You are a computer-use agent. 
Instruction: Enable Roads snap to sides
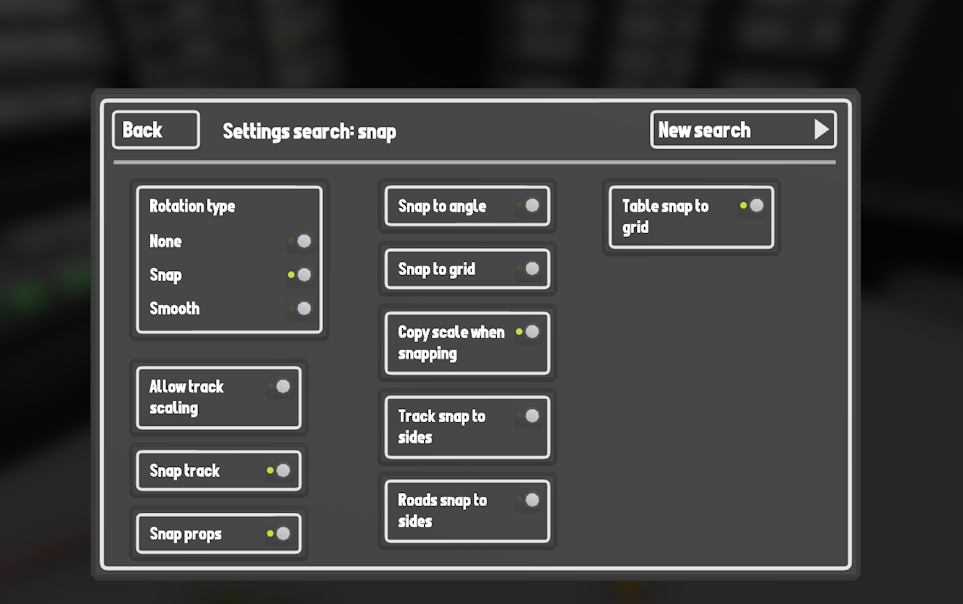pyautogui.click(x=531, y=500)
